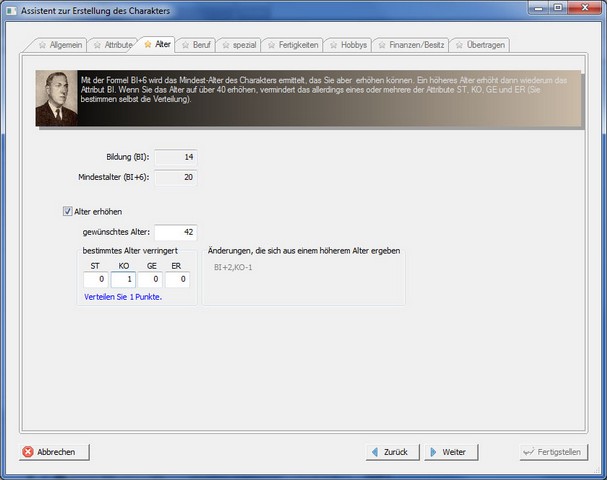Click the Fertigstellen button
Image resolution: width=607 pixels, height=480 pixels.
pos(554,452)
